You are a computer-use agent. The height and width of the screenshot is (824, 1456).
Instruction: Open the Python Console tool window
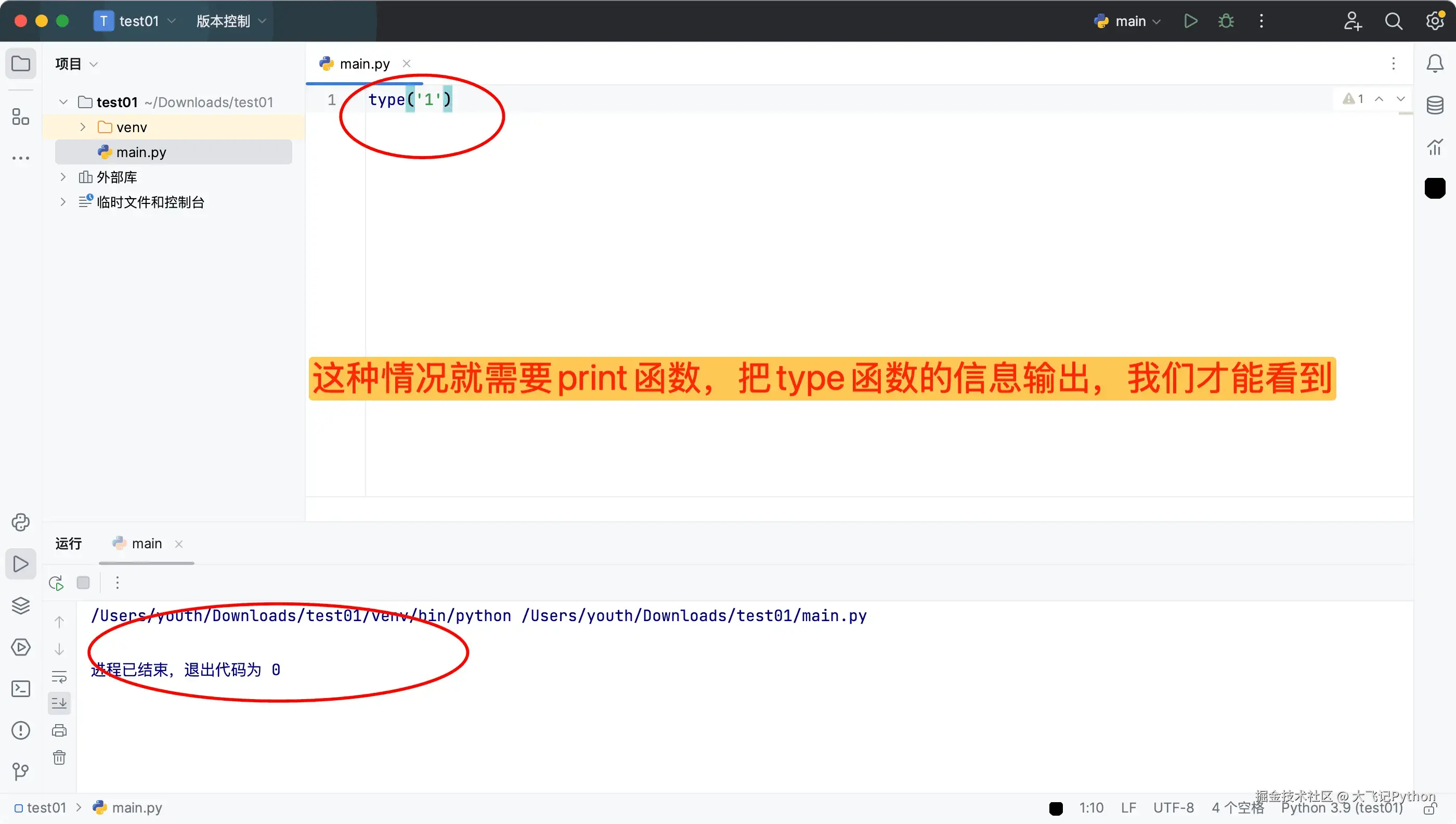click(20, 522)
